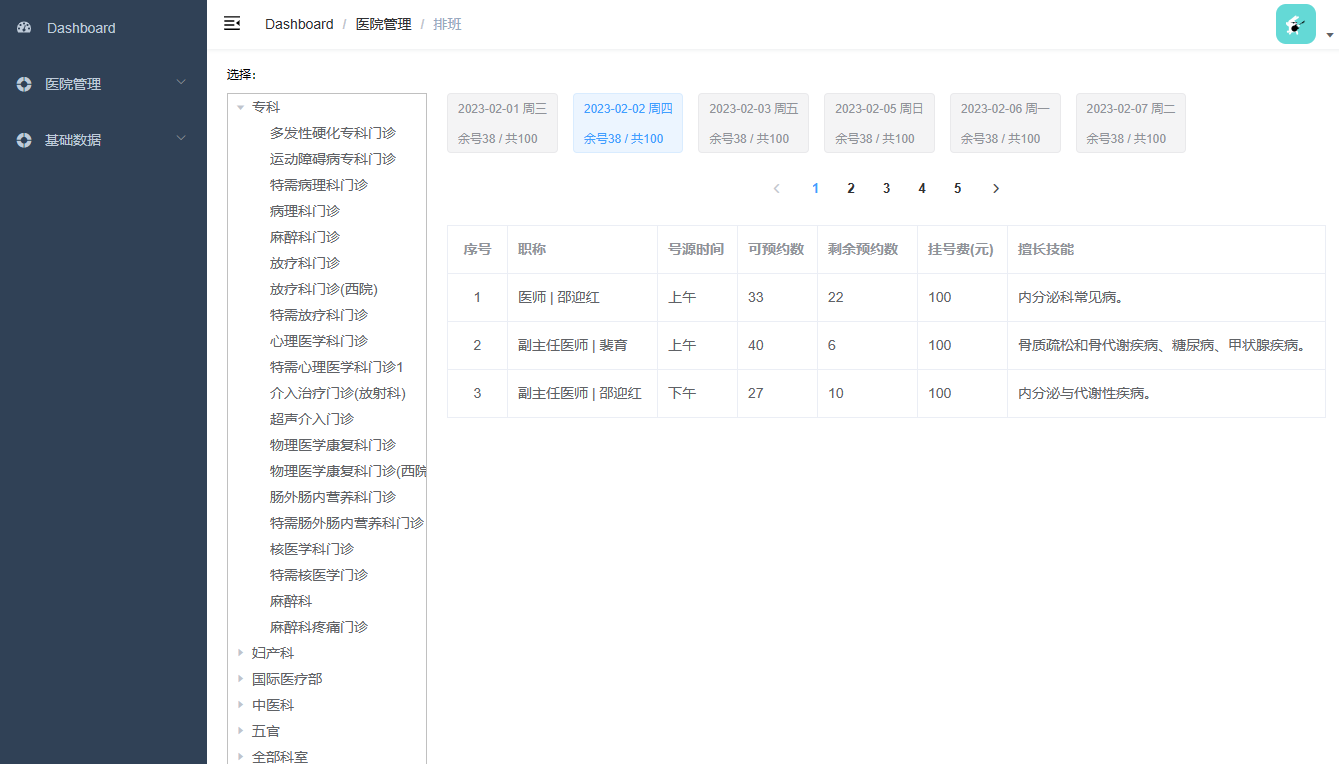This screenshot has width=1339, height=764.
Task: Click skill text 内分泌科常见病。
Action: tap(1074, 297)
